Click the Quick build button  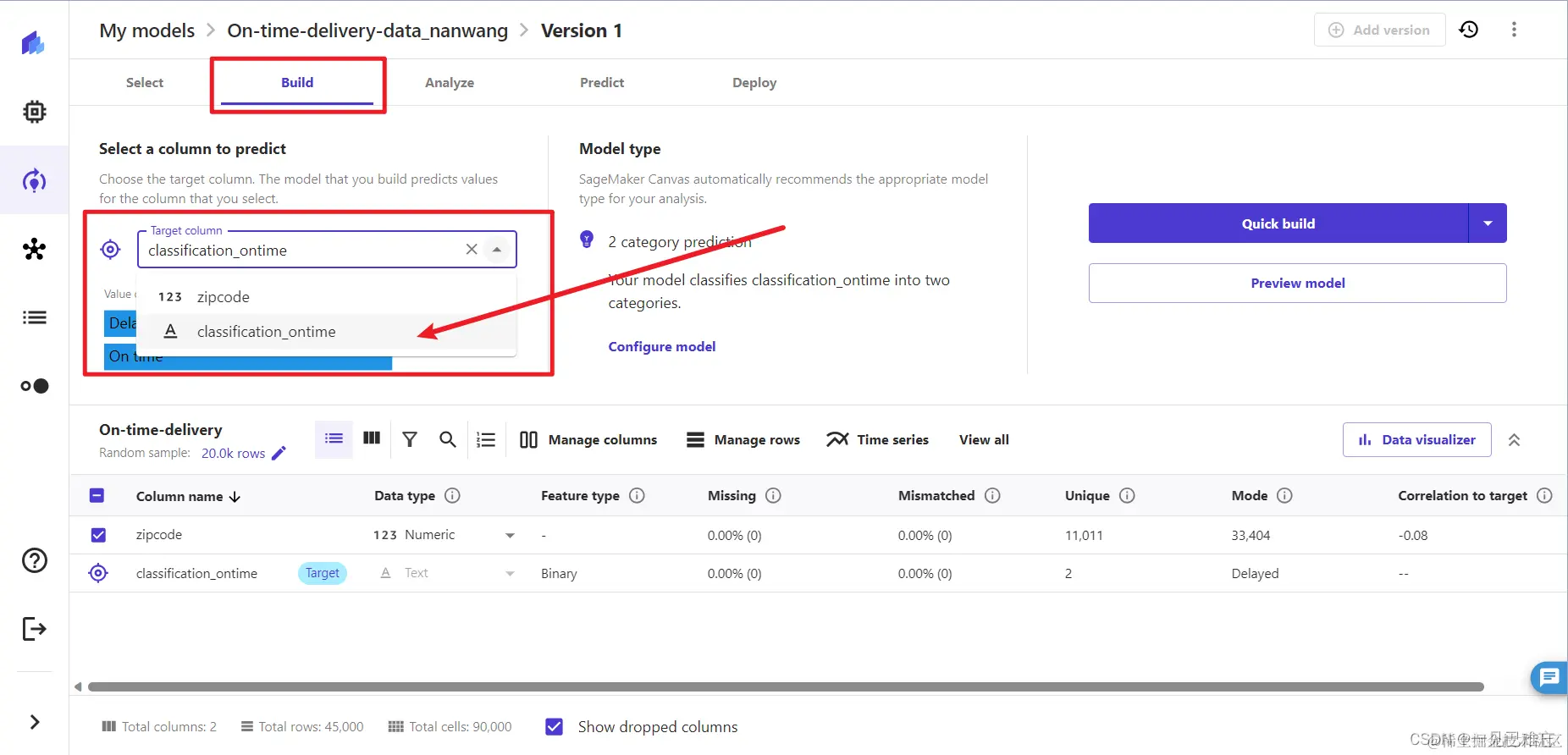(1278, 223)
